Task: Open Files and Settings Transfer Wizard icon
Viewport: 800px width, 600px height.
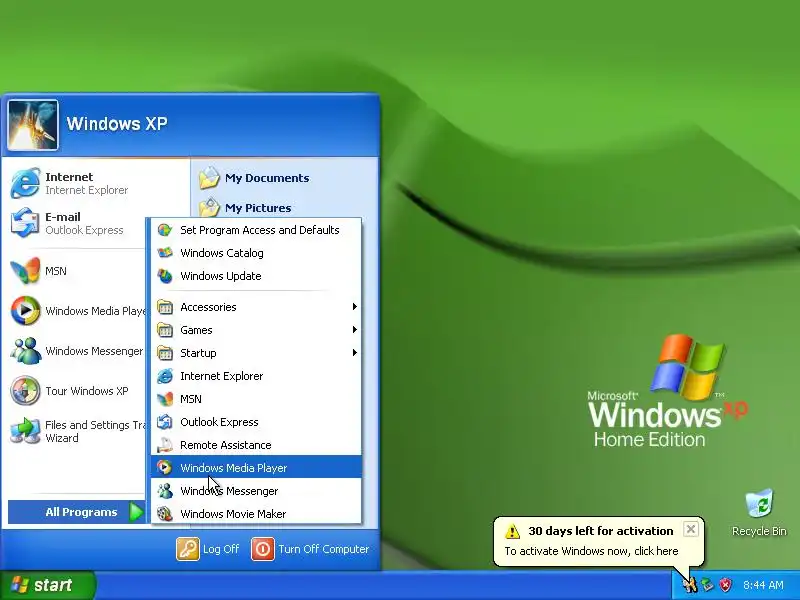Action: tap(25, 431)
